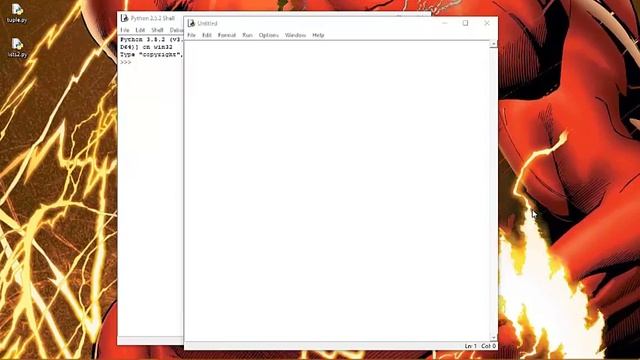The height and width of the screenshot is (360, 640).
Task: Open the Run menu in Untitled editor
Action: (247, 35)
